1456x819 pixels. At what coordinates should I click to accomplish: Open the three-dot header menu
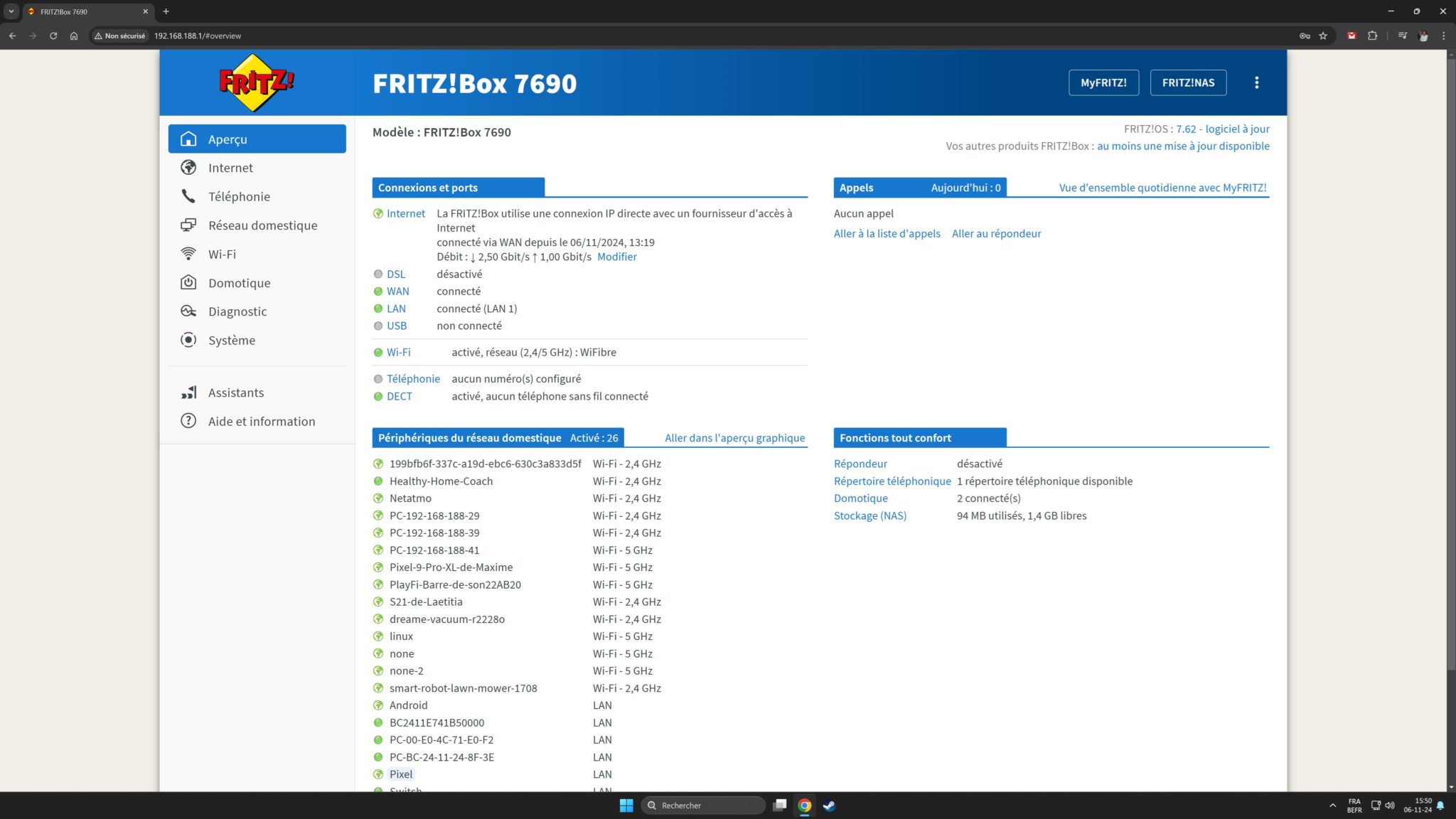[x=1256, y=82]
